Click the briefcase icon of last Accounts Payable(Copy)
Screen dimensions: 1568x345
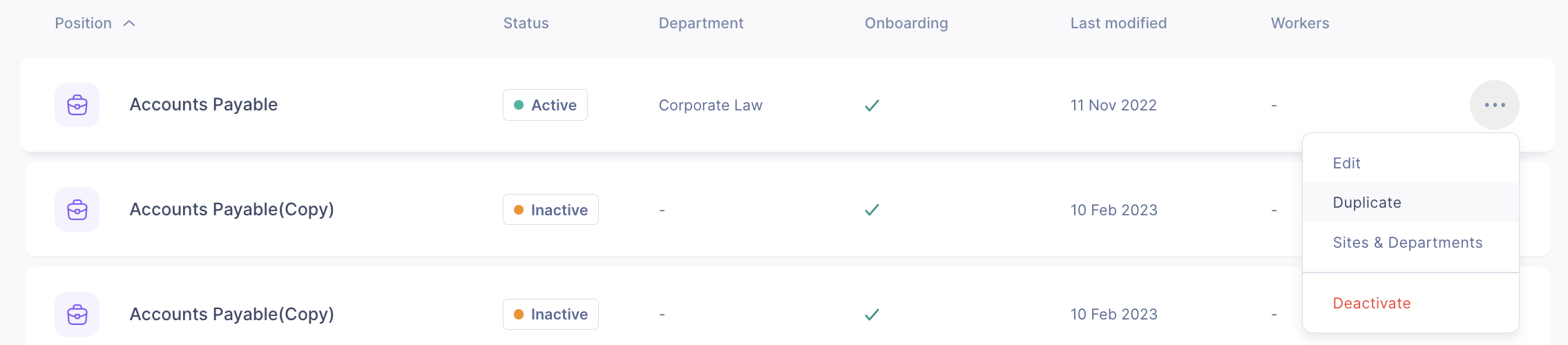77,315
